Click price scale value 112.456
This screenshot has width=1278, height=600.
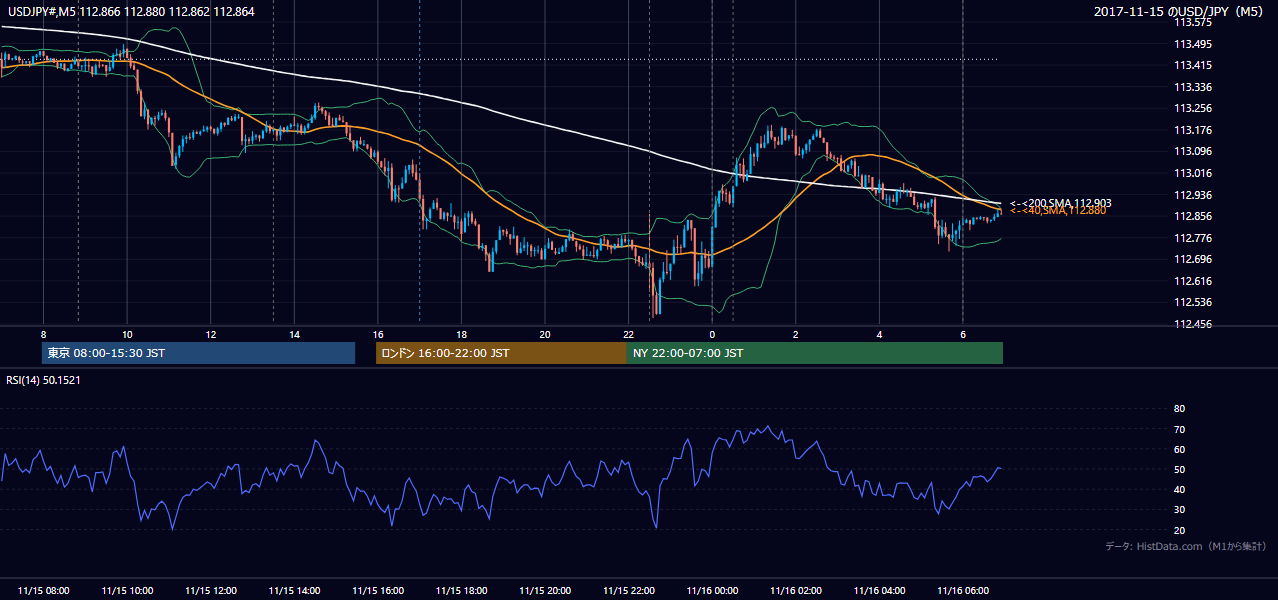(x=1193, y=324)
